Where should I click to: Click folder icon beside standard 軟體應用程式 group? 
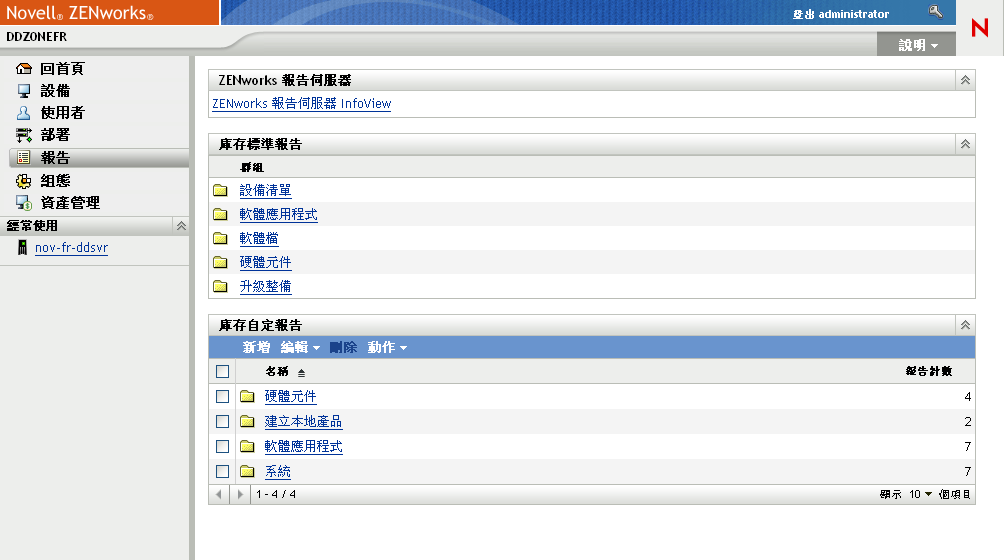[220, 214]
